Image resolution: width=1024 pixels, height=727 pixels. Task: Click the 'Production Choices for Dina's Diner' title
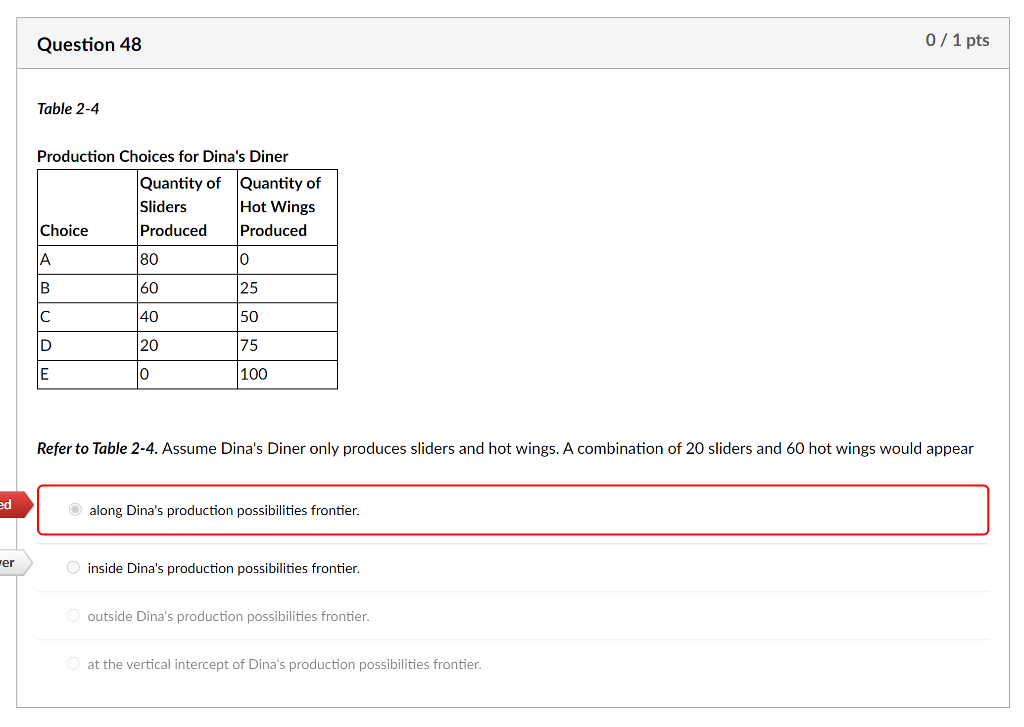(163, 156)
